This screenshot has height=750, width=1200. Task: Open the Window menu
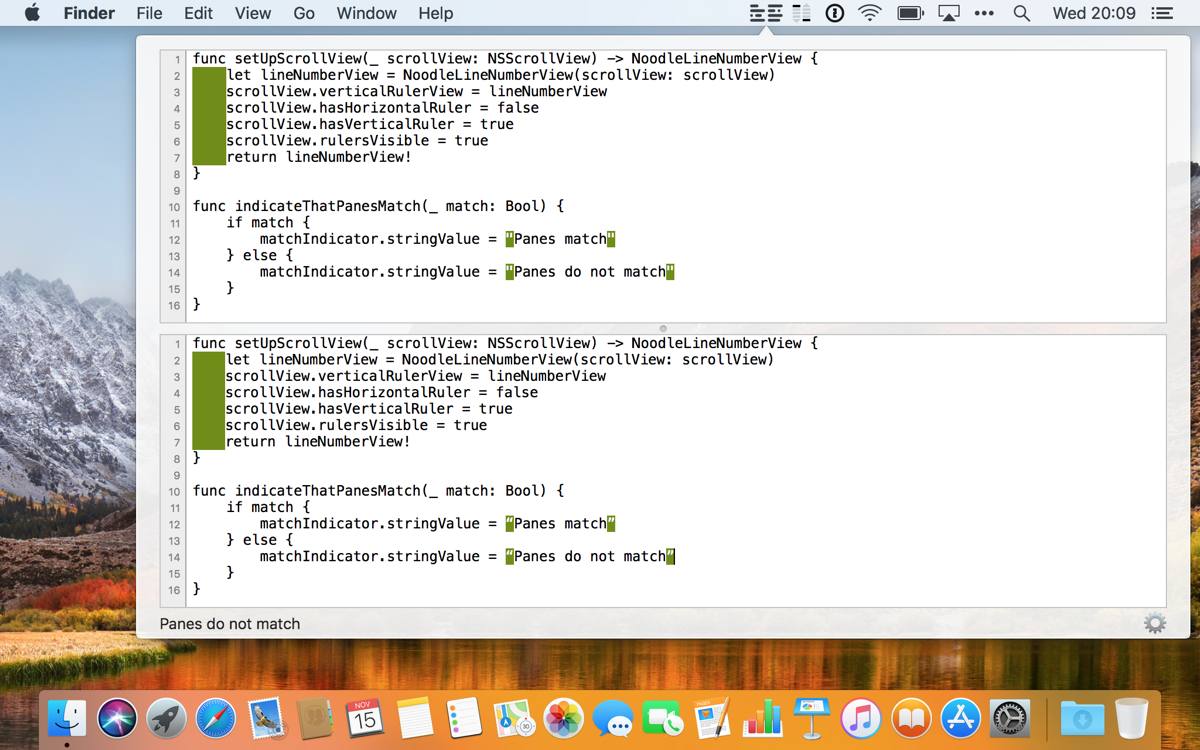click(x=366, y=13)
